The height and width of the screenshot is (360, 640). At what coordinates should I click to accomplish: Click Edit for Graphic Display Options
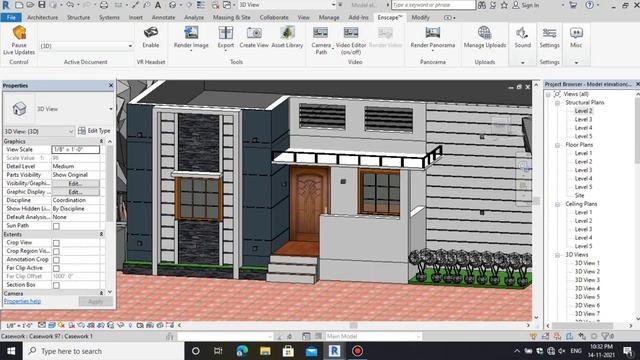[x=75, y=192]
